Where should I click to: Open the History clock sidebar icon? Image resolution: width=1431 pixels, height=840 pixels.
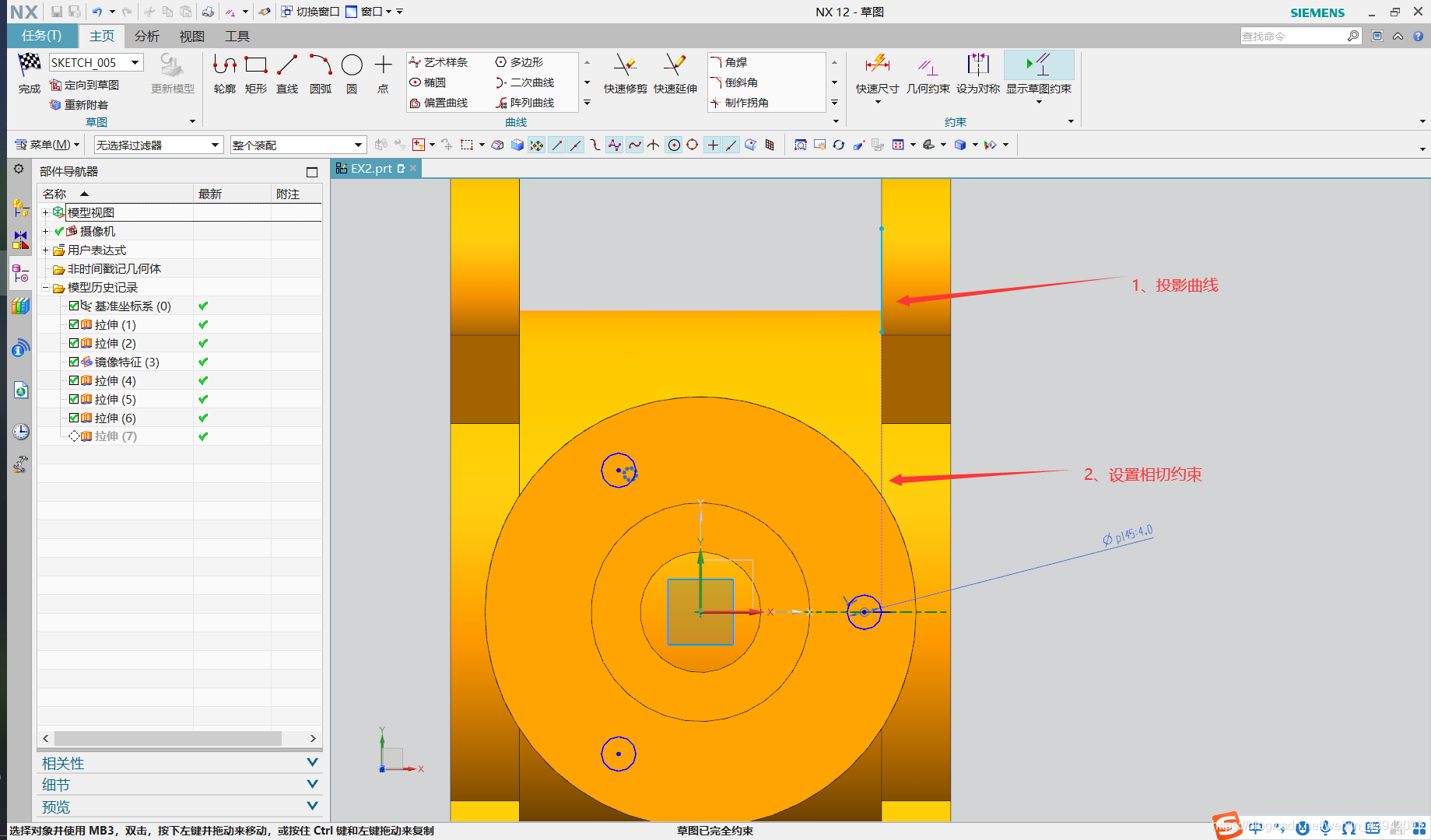pos(20,432)
